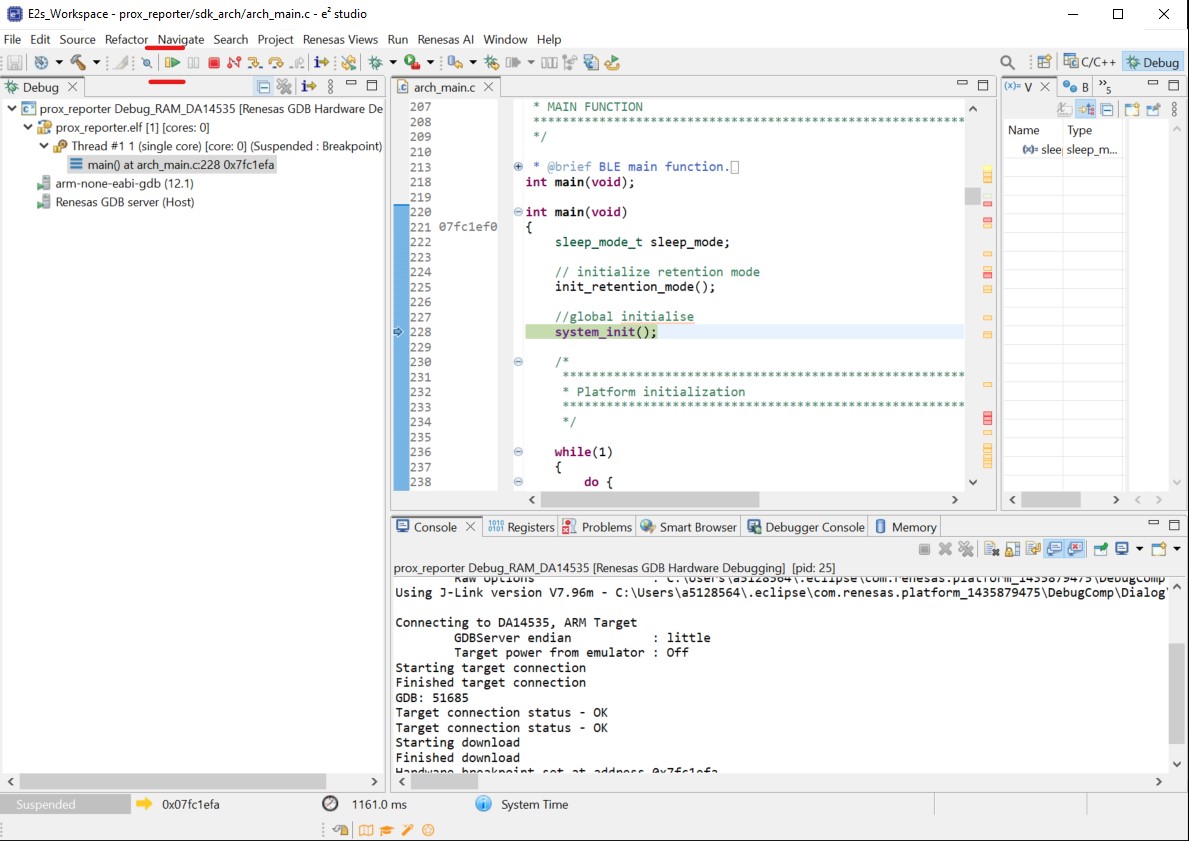Expand the folded comment at line 213

click(x=518, y=166)
